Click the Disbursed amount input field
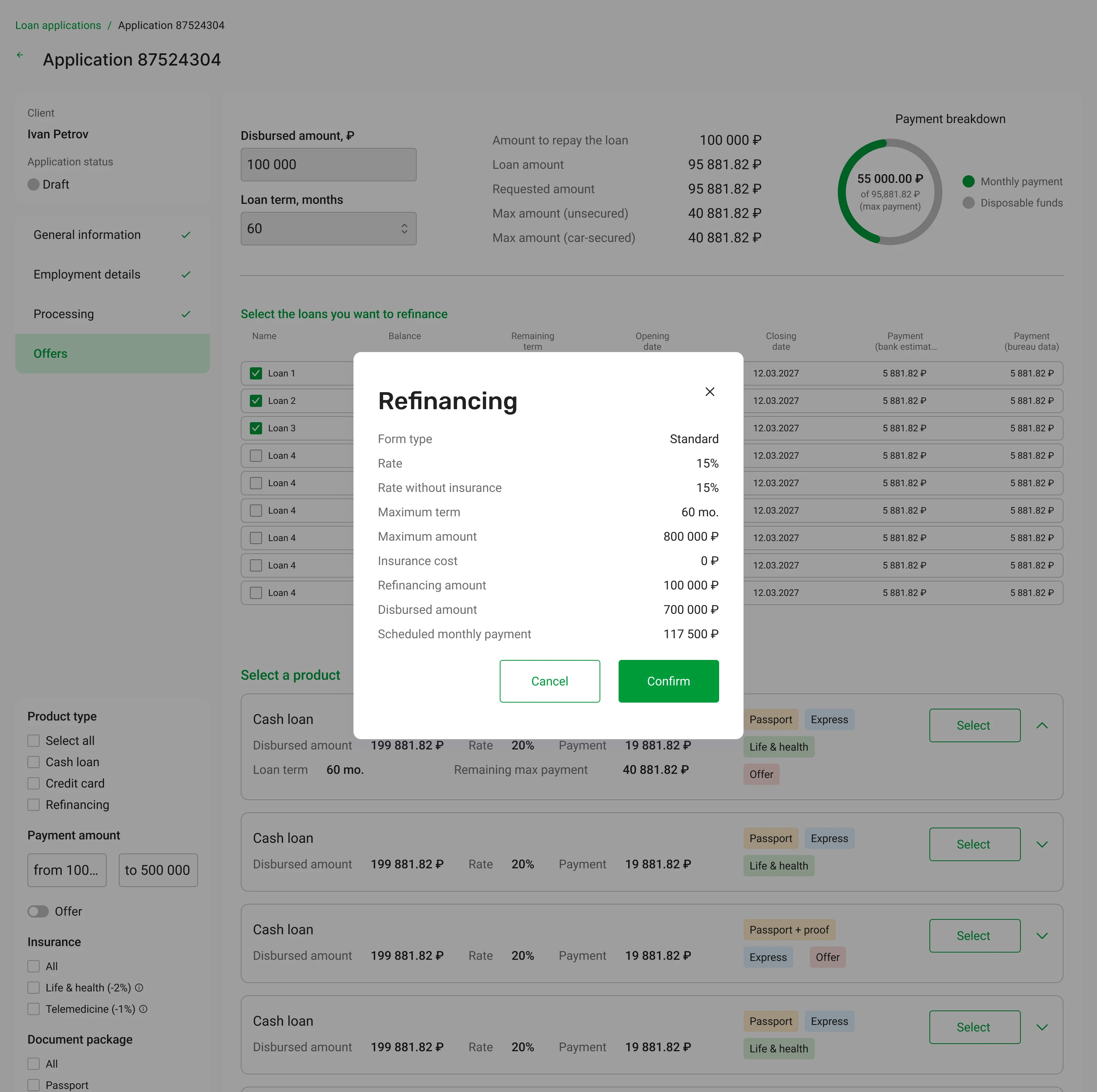This screenshot has height=1092, width=1097. pos(328,165)
